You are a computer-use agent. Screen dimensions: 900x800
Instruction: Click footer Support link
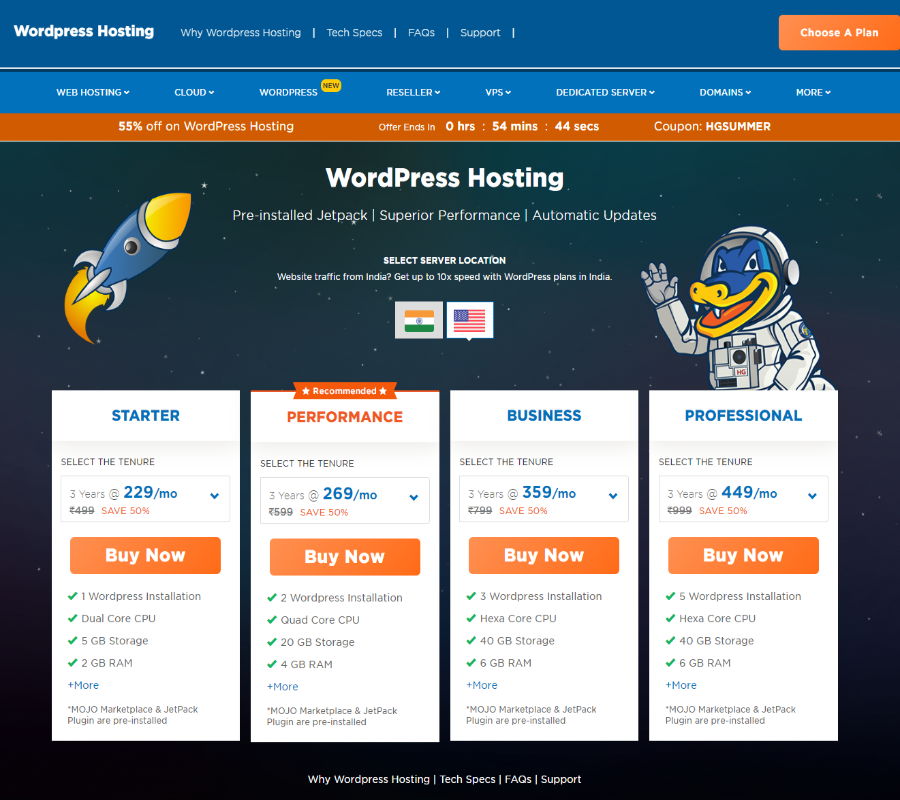[x=561, y=779]
